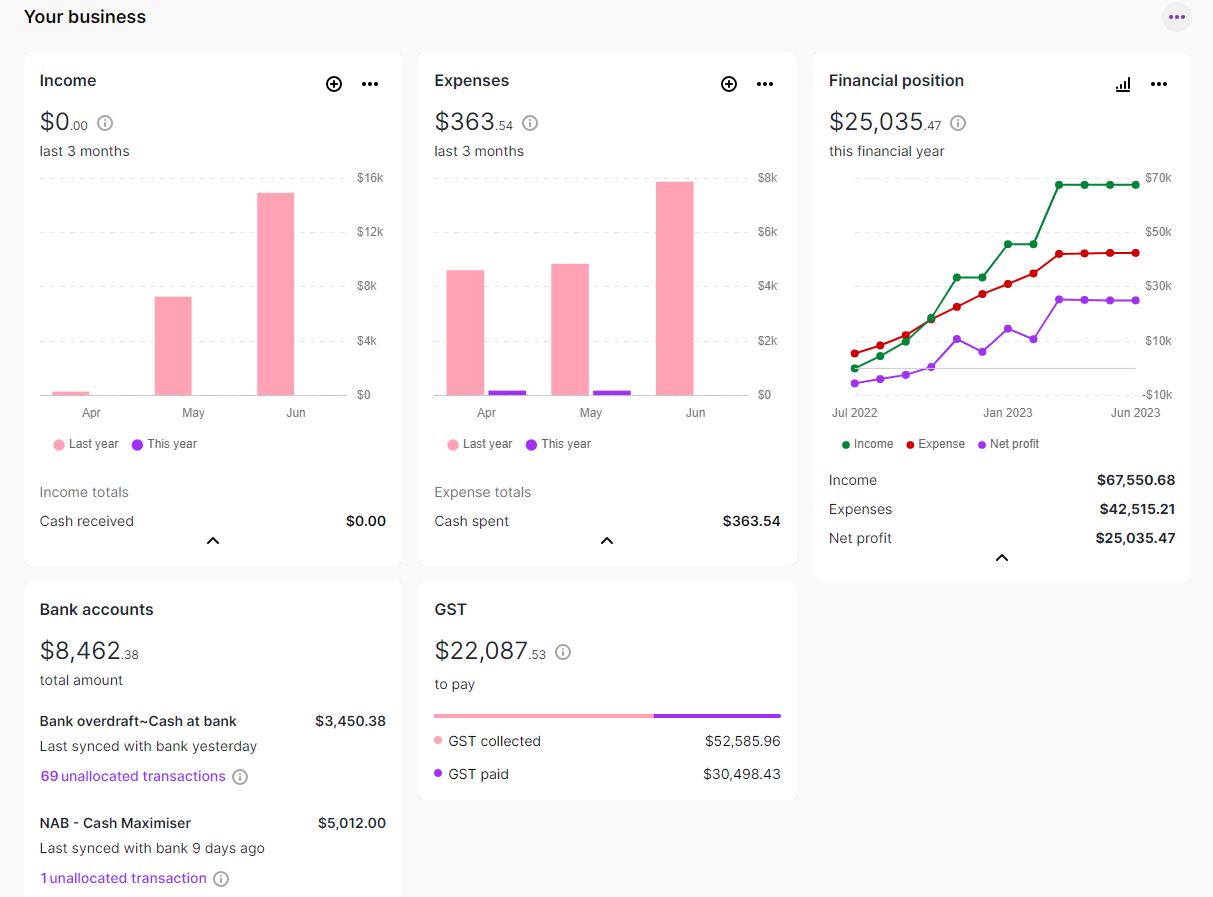
Task: Open 69 unallocated transactions link
Action: 133,776
